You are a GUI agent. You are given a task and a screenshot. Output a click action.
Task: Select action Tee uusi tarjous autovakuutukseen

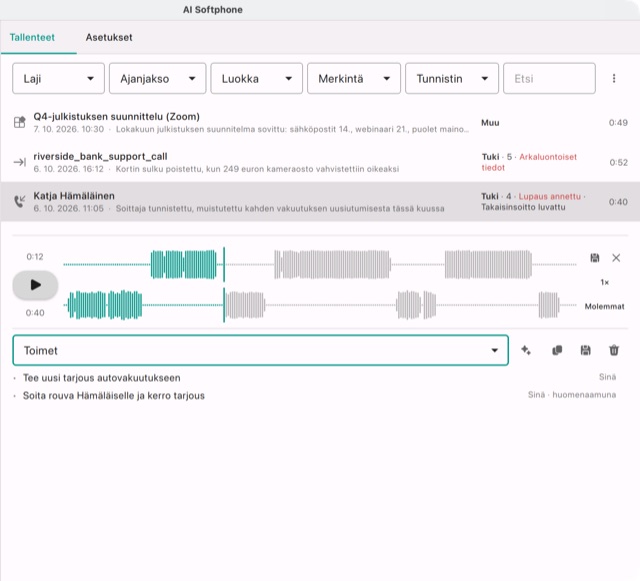(102, 378)
